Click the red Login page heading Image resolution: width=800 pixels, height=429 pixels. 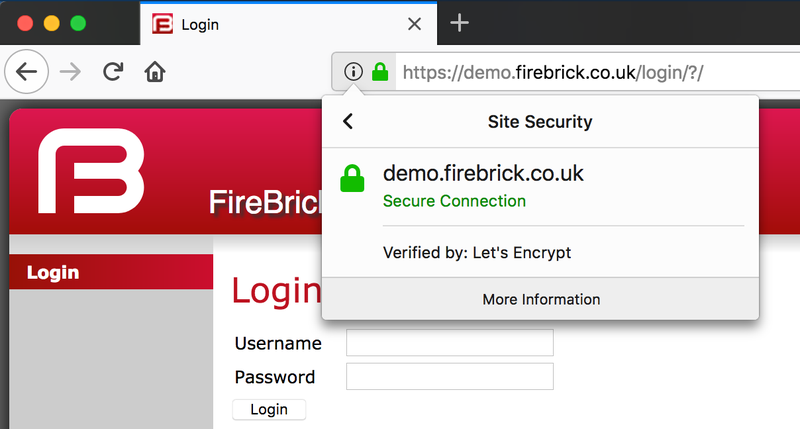click(x=276, y=291)
